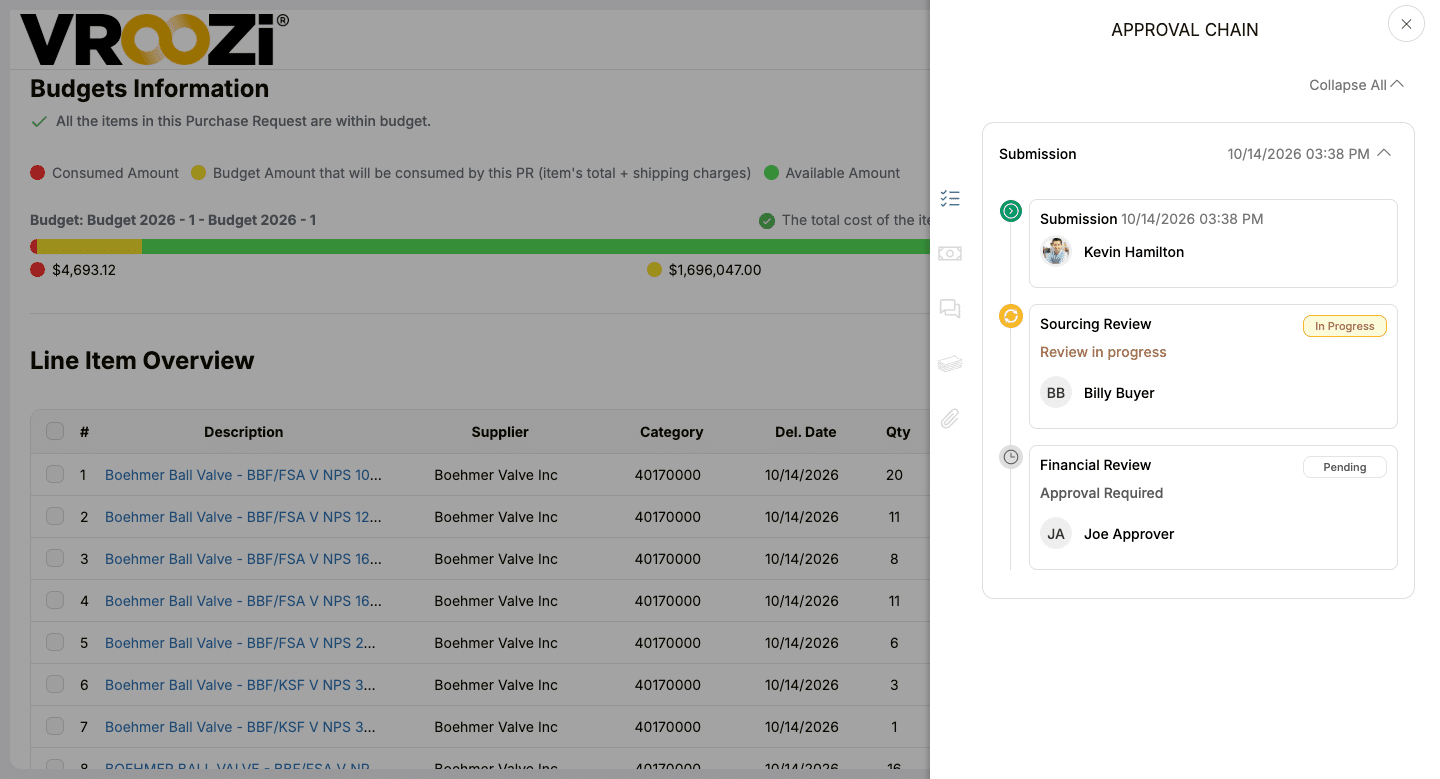Click the green Submission step status icon
This screenshot has width=1440, height=779.
coord(1011,211)
